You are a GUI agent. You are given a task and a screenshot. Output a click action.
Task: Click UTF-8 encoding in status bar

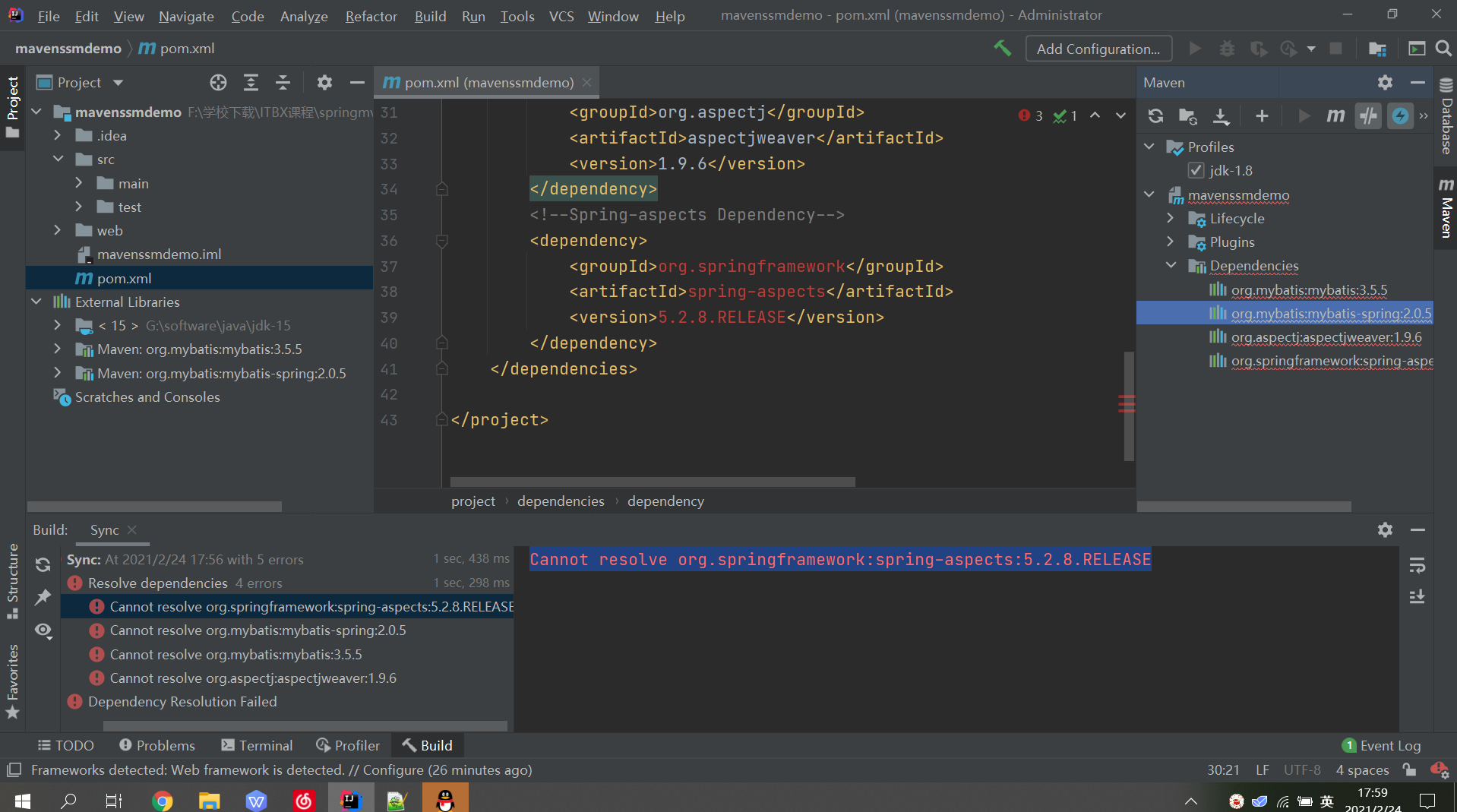click(x=1302, y=769)
